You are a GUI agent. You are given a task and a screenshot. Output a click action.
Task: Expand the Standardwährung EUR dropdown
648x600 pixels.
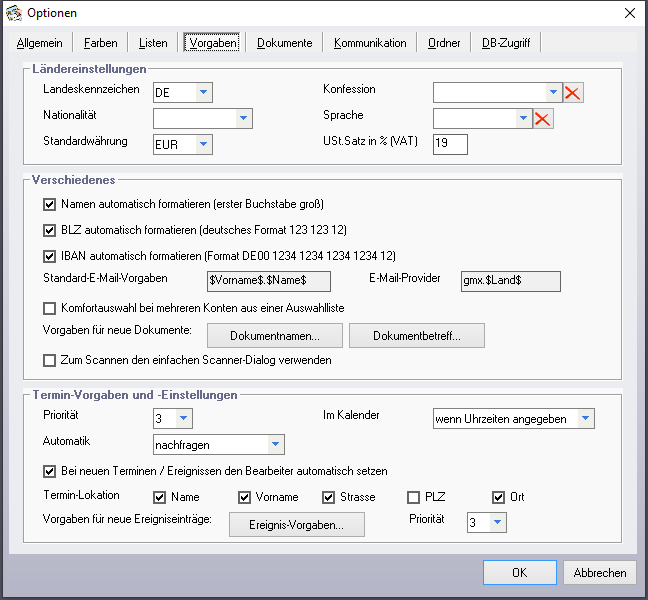(203, 145)
